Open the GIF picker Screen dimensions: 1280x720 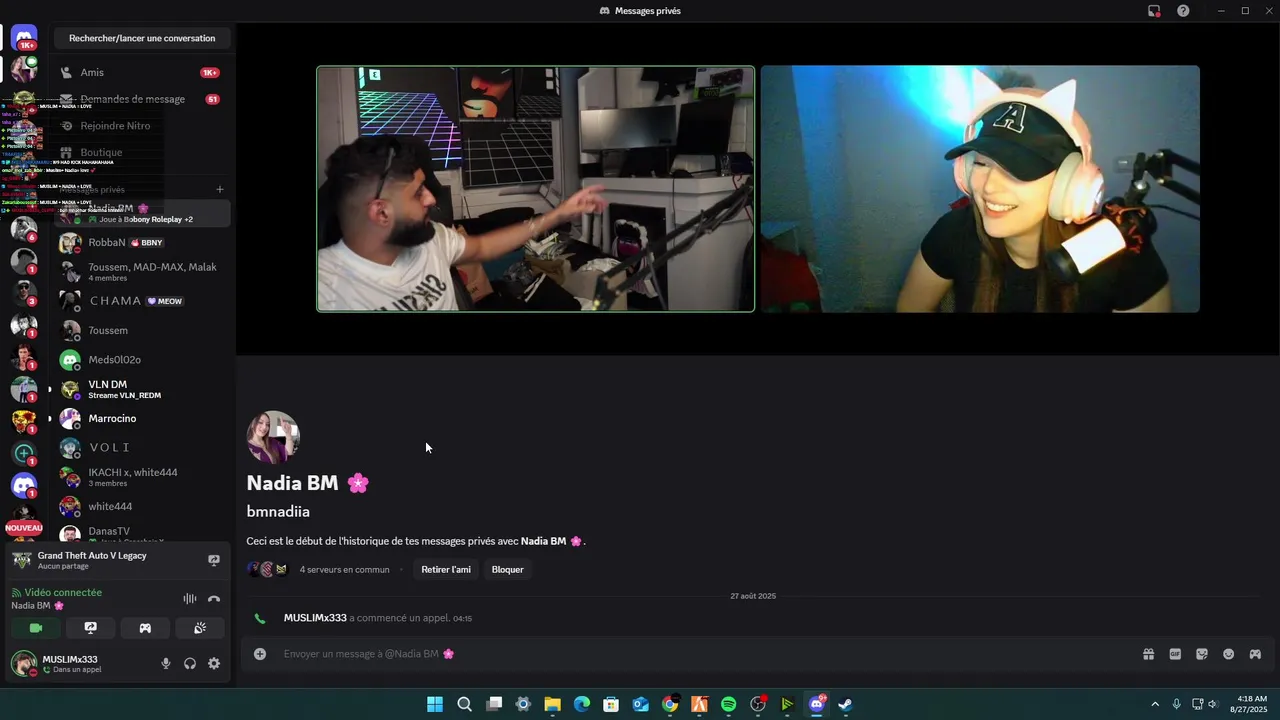(1175, 654)
